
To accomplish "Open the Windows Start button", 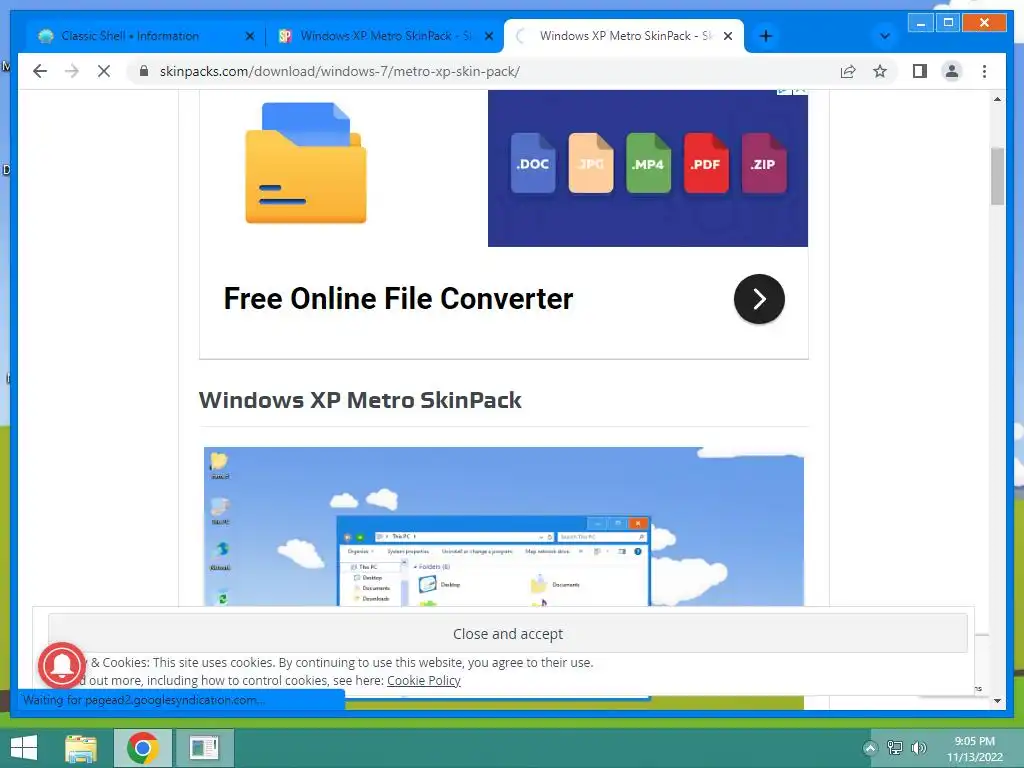I will [x=24, y=748].
